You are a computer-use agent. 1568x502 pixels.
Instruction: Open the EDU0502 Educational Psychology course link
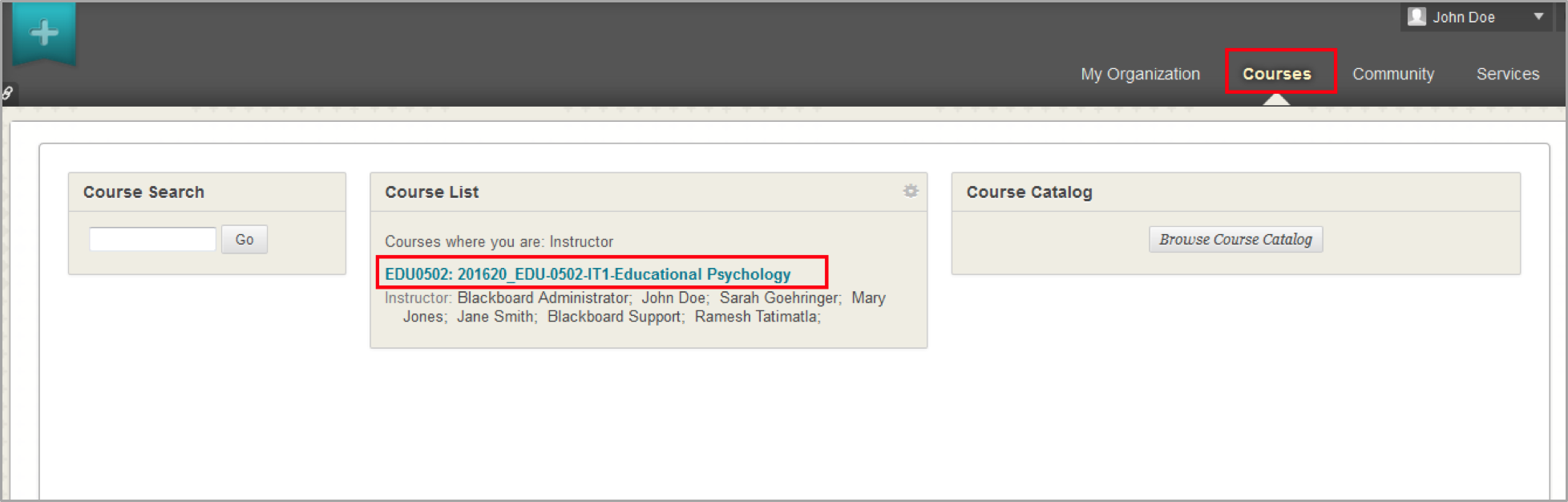point(588,274)
